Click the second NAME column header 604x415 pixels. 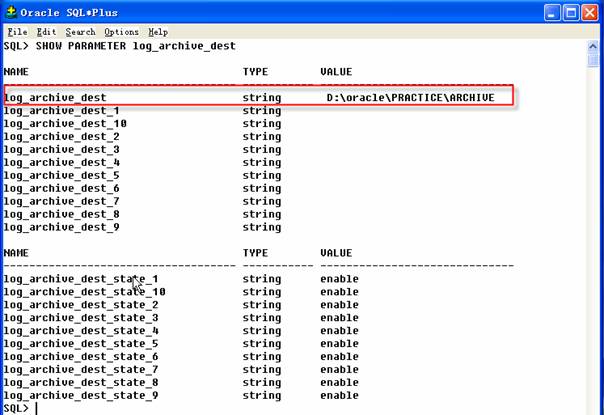tap(16, 253)
